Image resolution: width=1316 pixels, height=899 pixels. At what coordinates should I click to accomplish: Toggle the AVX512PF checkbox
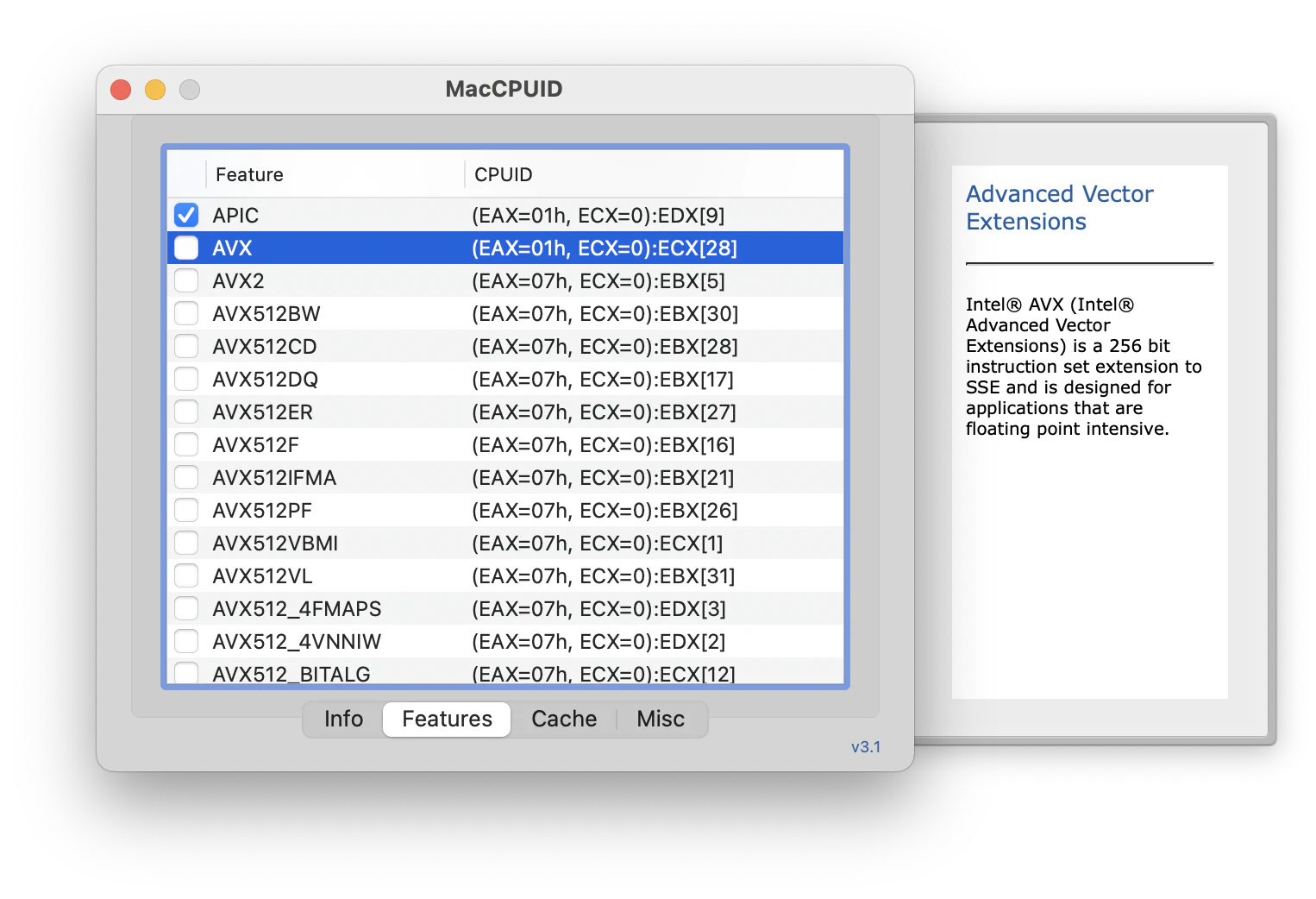pos(186,510)
